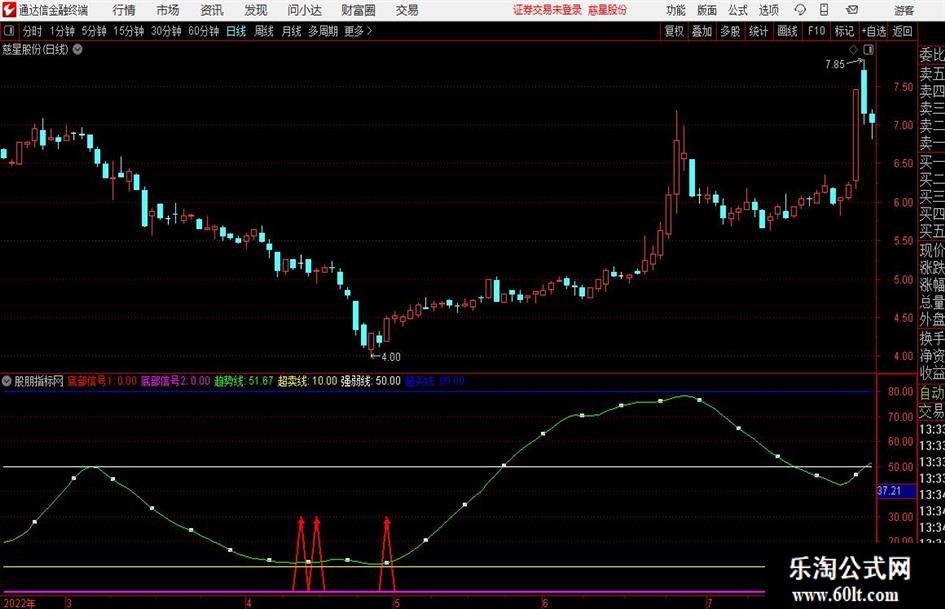
Task: Open the customer service headset icon
Action: 800,10
